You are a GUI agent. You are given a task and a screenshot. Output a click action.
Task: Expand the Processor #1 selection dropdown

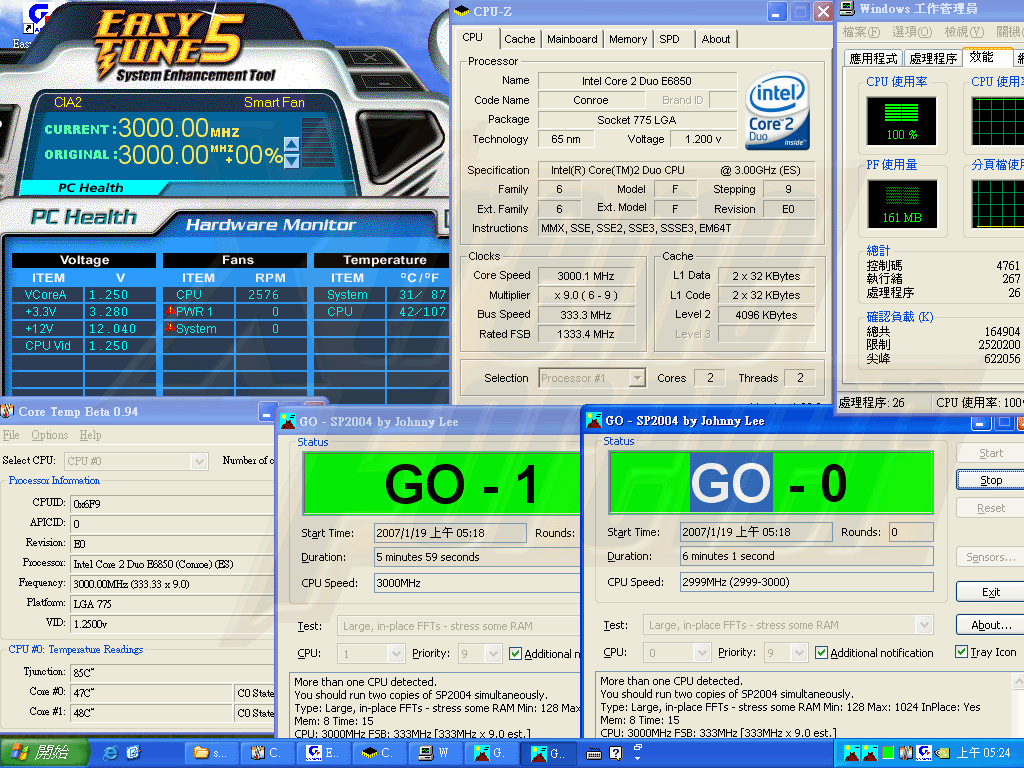(636, 378)
